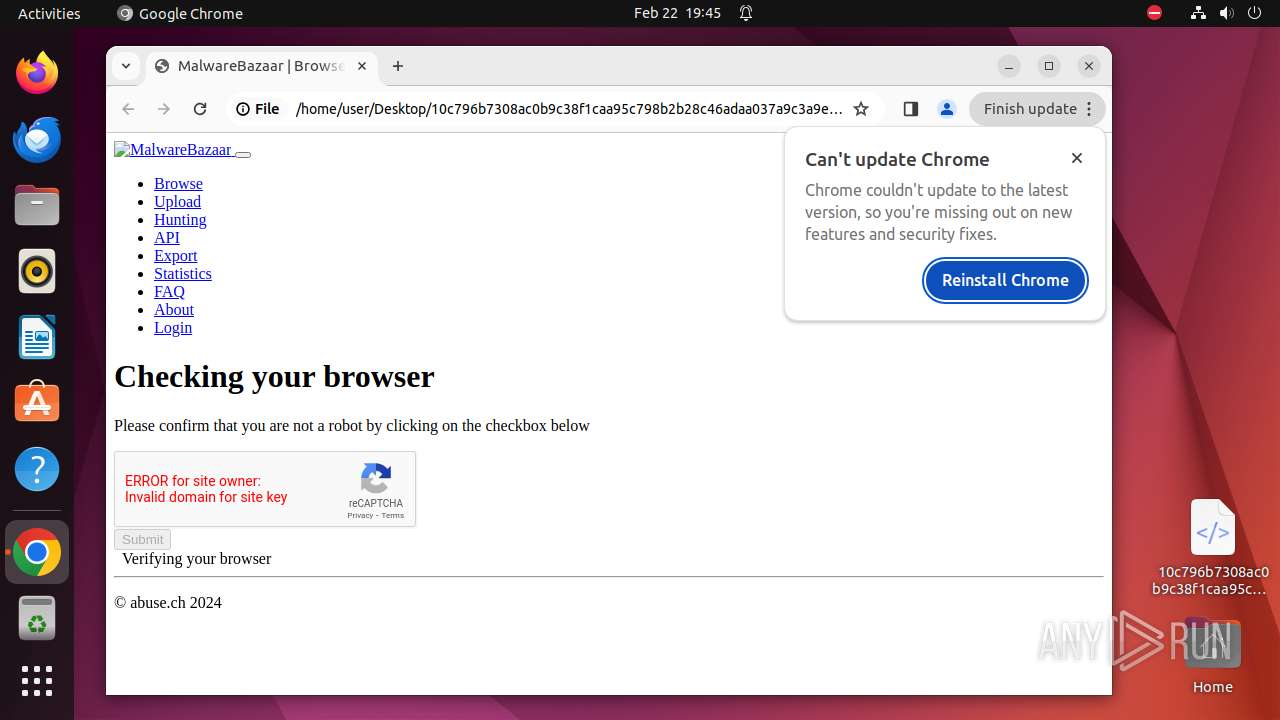Viewport: 1280px width, 720px height.
Task: Open the Help dock icon
Action: coord(37,469)
